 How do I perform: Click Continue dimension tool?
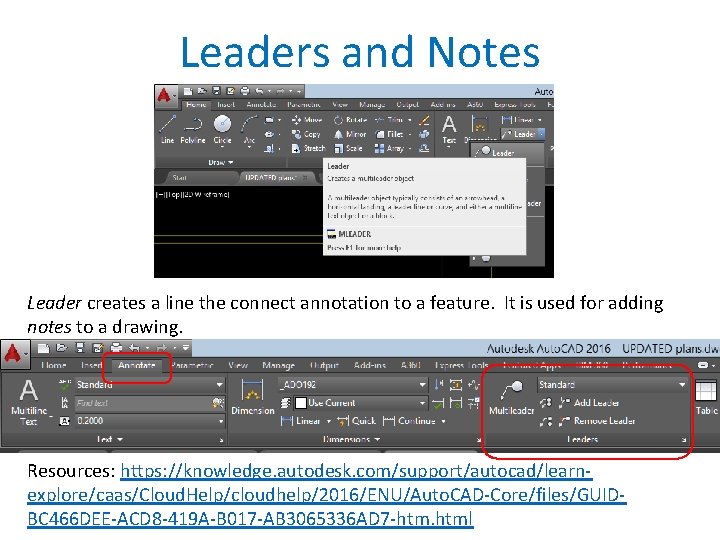point(409,421)
